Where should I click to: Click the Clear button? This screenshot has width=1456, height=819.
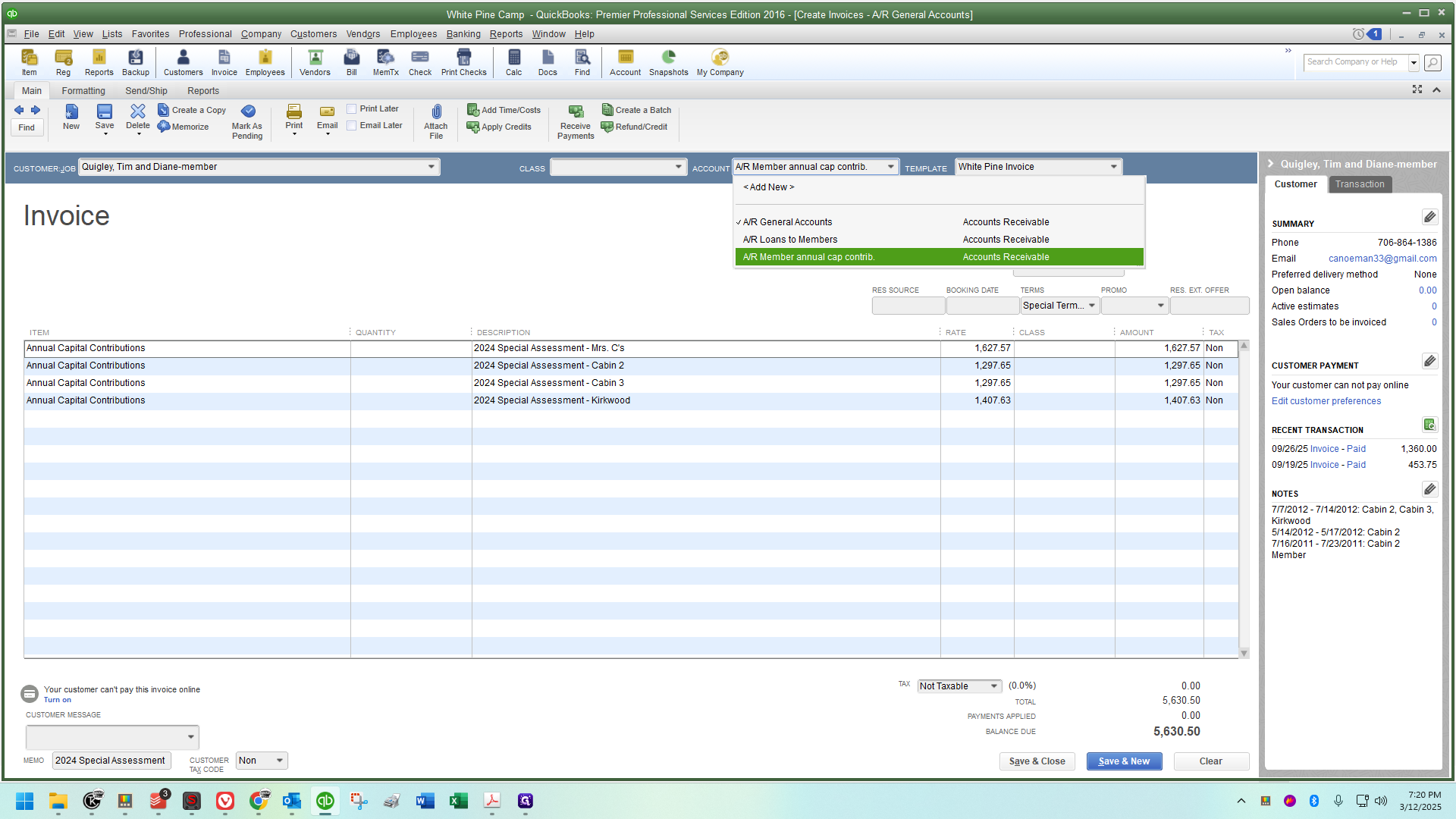[1210, 761]
